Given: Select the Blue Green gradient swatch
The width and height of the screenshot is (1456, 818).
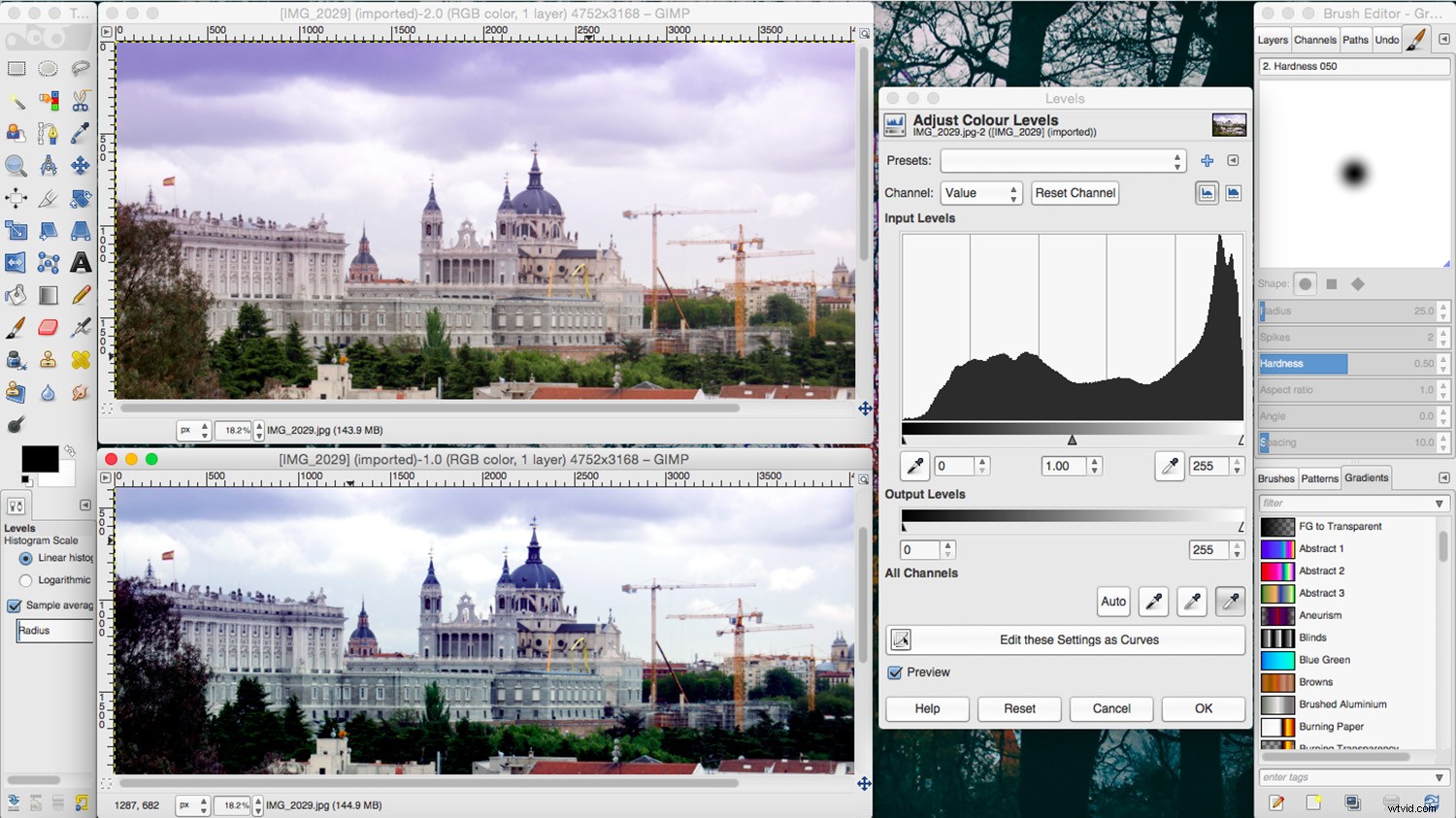Looking at the screenshot, I should click(x=1278, y=660).
